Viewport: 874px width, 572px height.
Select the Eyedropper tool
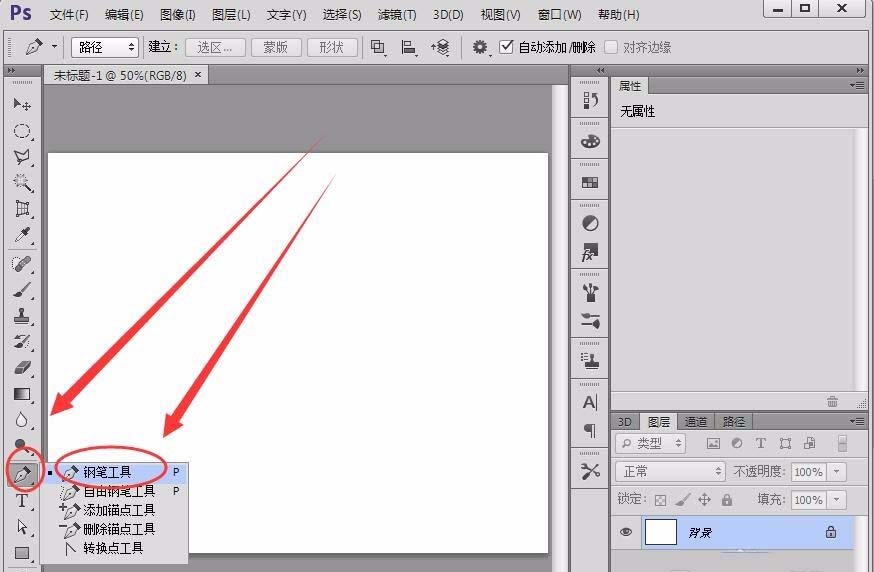tap(22, 235)
